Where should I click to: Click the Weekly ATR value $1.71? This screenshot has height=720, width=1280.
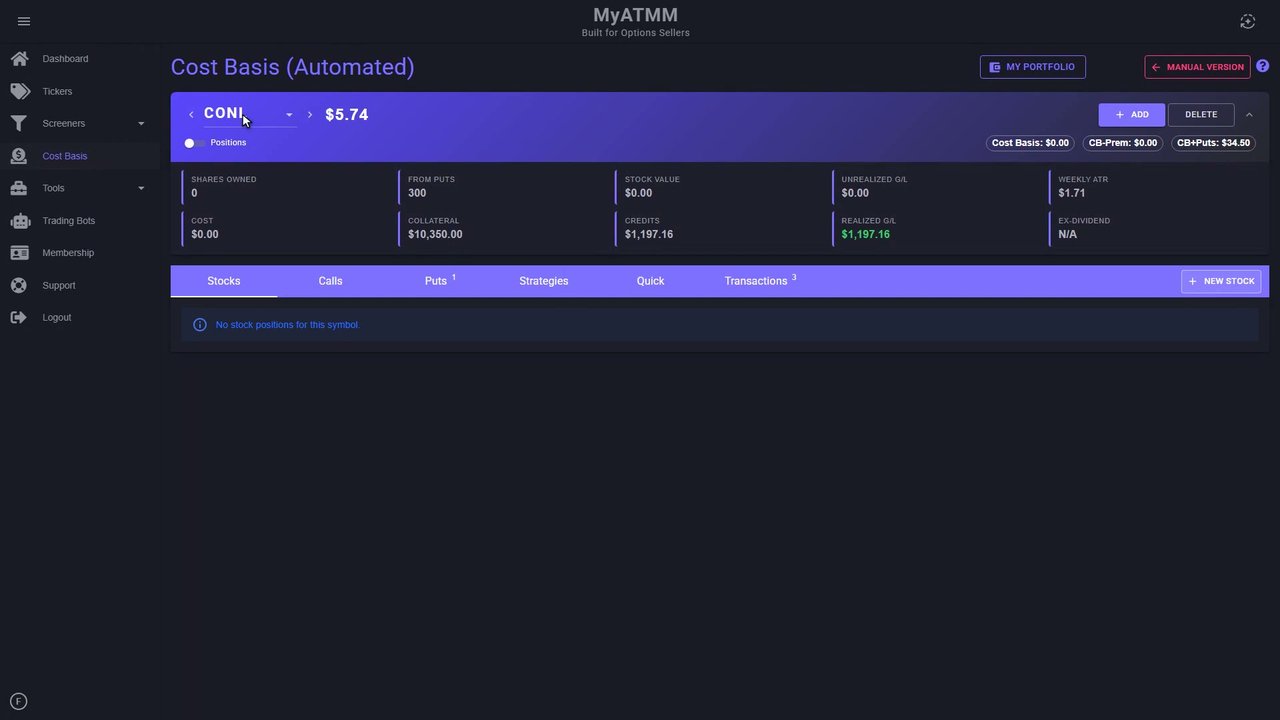click(1072, 193)
